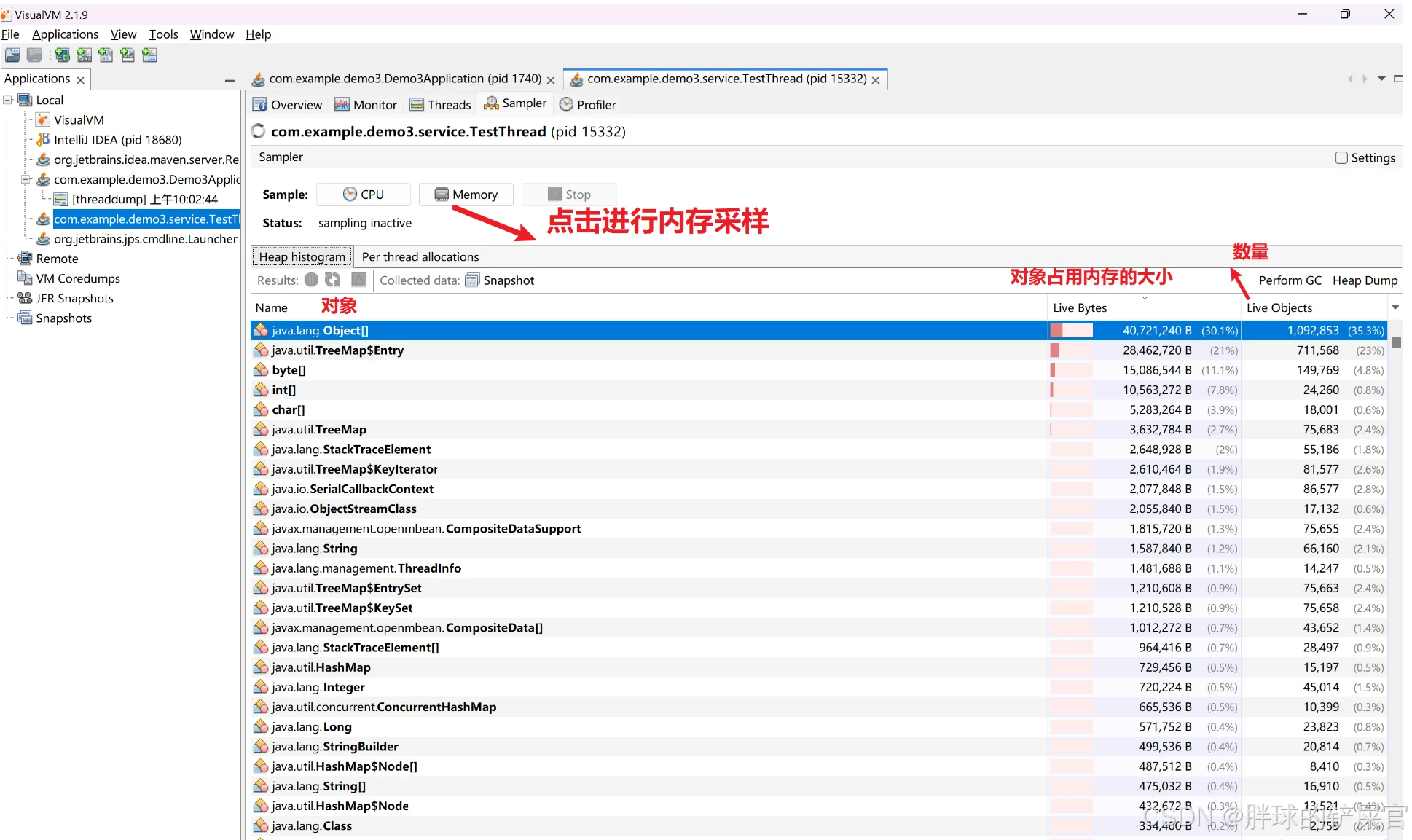
Task: Click the editor tabs left scroll arrow
Action: [x=1350, y=79]
